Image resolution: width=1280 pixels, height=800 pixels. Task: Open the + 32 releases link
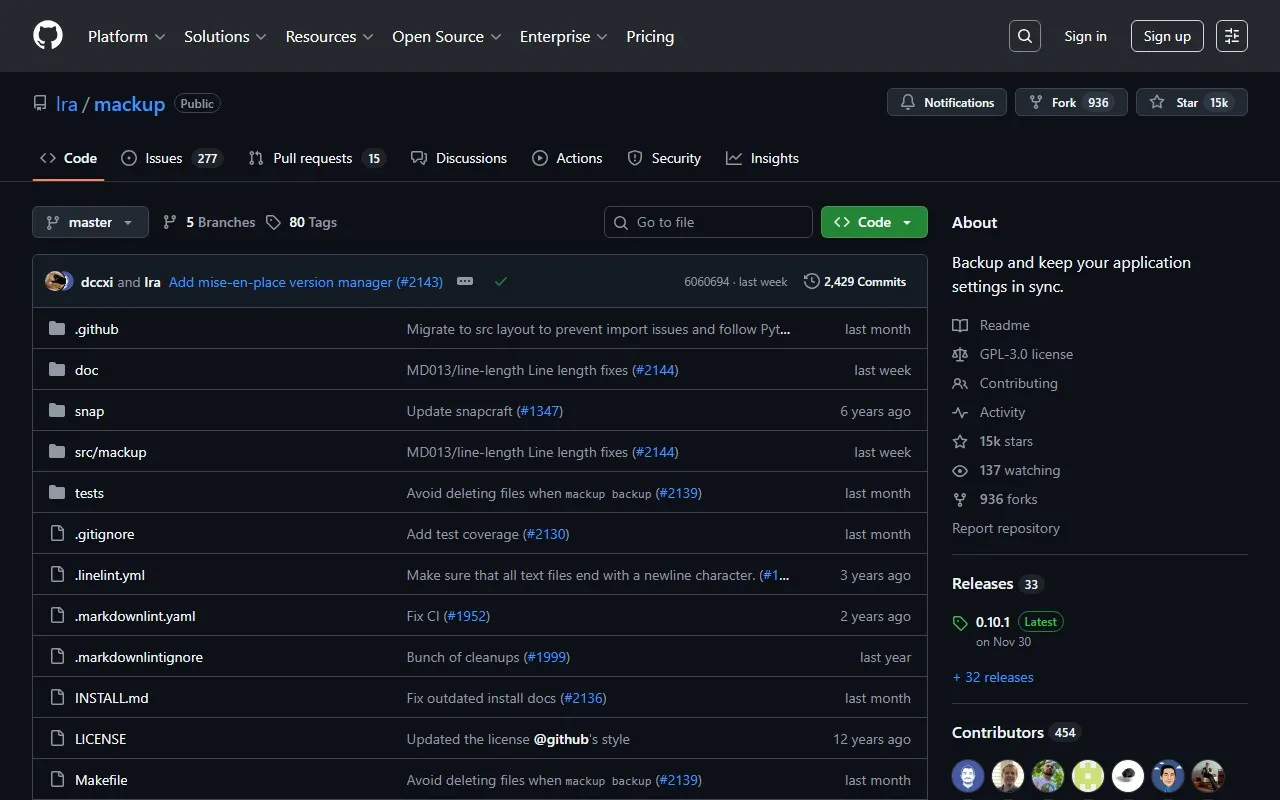click(993, 677)
